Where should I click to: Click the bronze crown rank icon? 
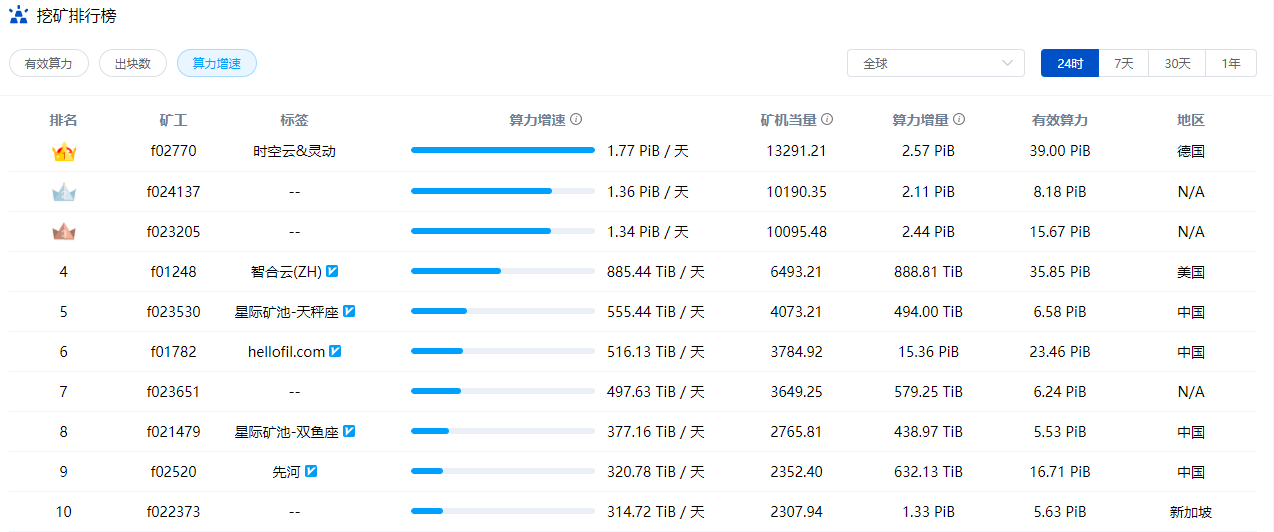[x=64, y=232]
